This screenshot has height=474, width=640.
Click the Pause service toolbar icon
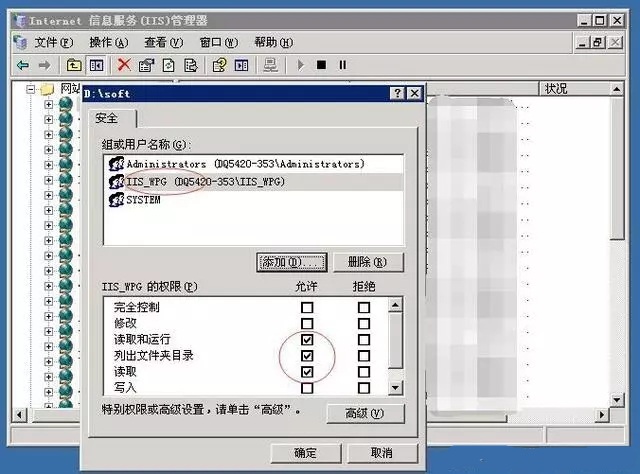(342, 65)
